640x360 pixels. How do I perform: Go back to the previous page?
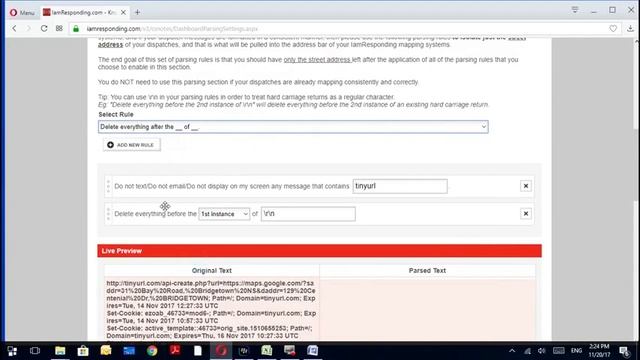click(x=14, y=29)
